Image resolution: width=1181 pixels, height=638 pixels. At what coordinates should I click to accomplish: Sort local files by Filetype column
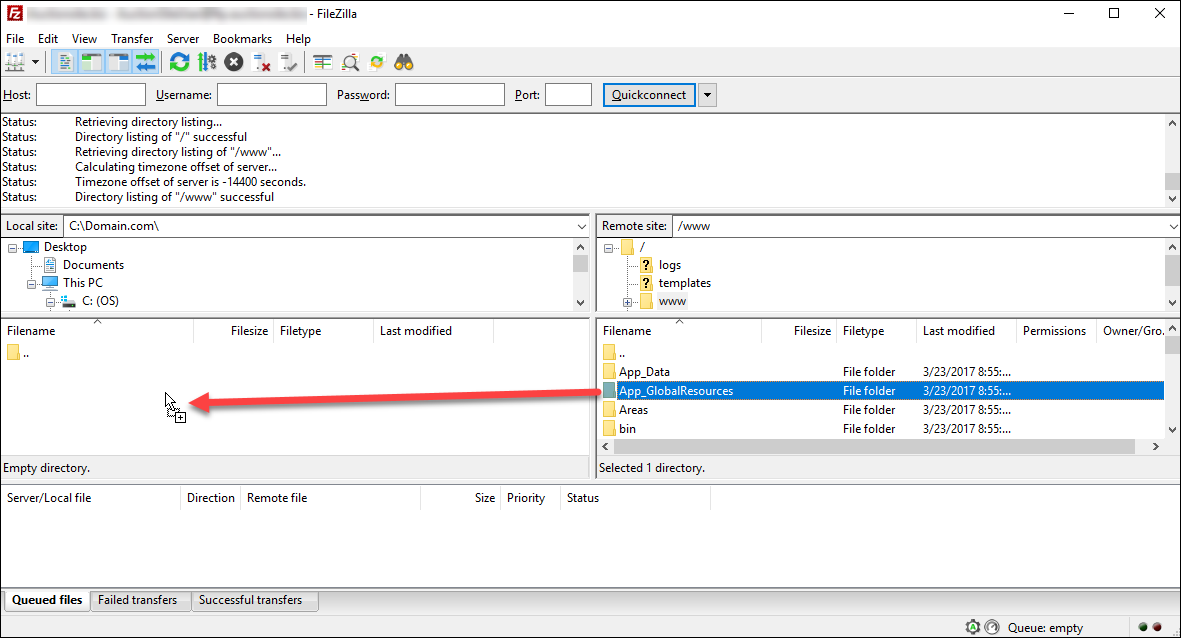[x=322, y=331]
